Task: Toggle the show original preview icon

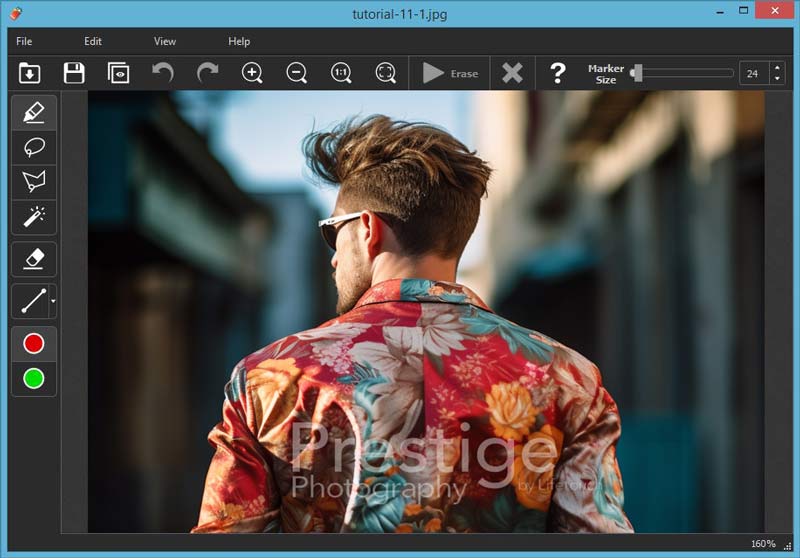Action: click(x=118, y=73)
